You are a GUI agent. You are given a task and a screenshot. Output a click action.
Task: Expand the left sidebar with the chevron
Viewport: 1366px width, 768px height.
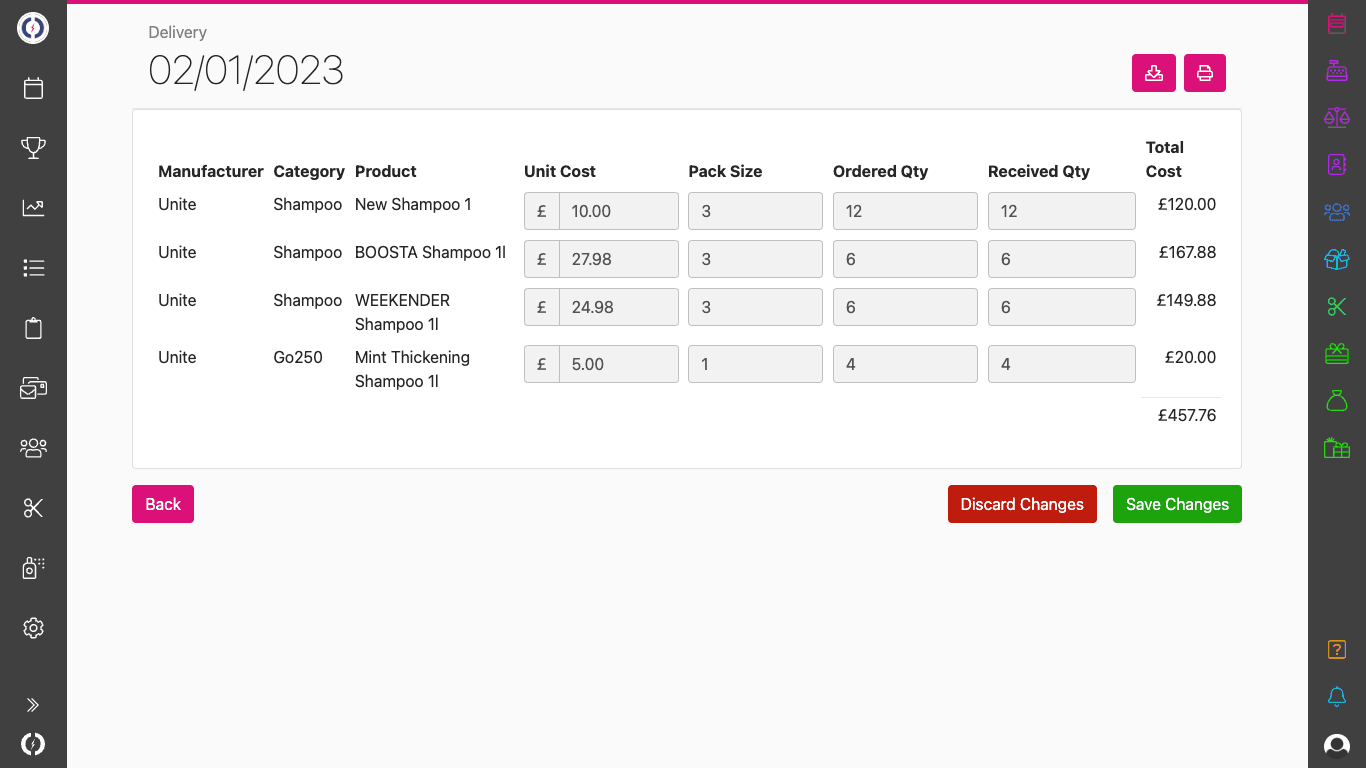pyautogui.click(x=33, y=704)
